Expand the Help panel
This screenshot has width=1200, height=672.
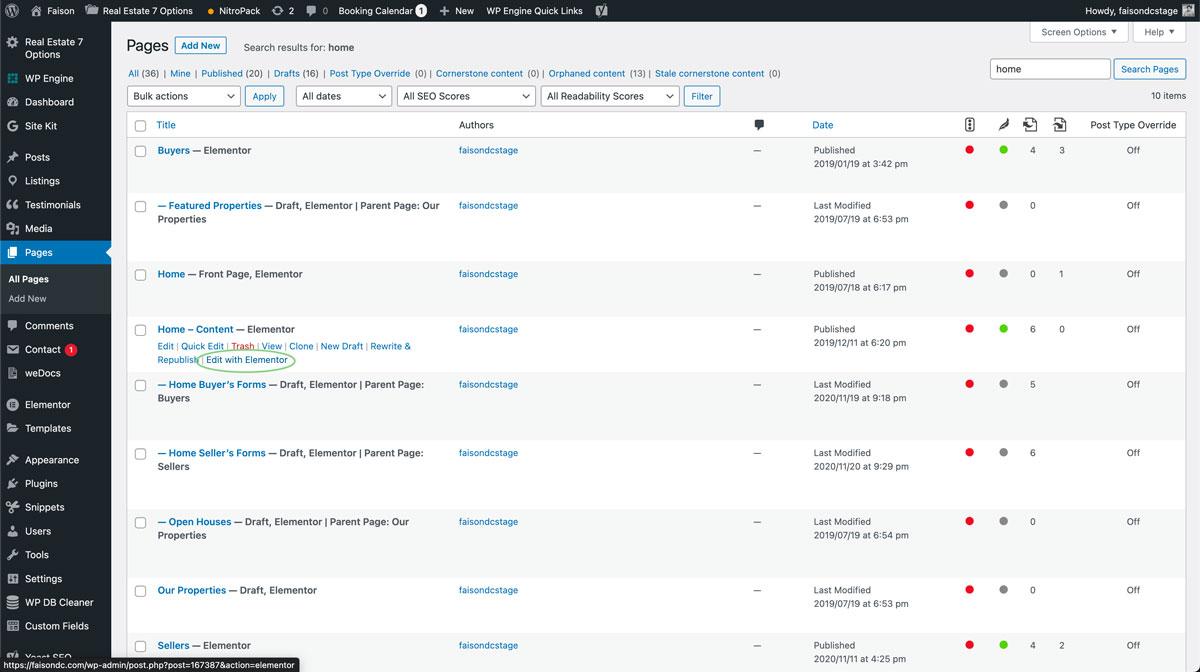point(1160,32)
